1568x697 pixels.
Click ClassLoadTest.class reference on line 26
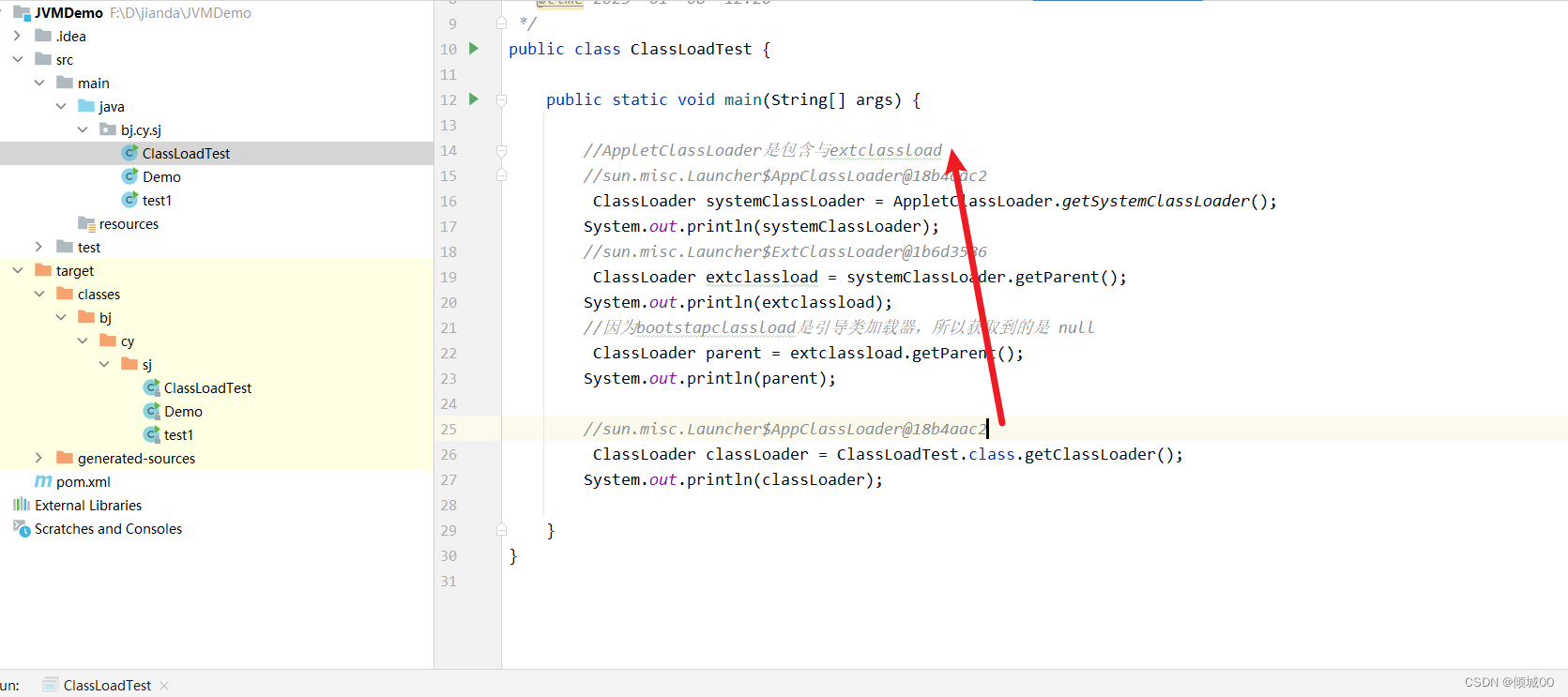pyautogui.click(x=925, y=454)
